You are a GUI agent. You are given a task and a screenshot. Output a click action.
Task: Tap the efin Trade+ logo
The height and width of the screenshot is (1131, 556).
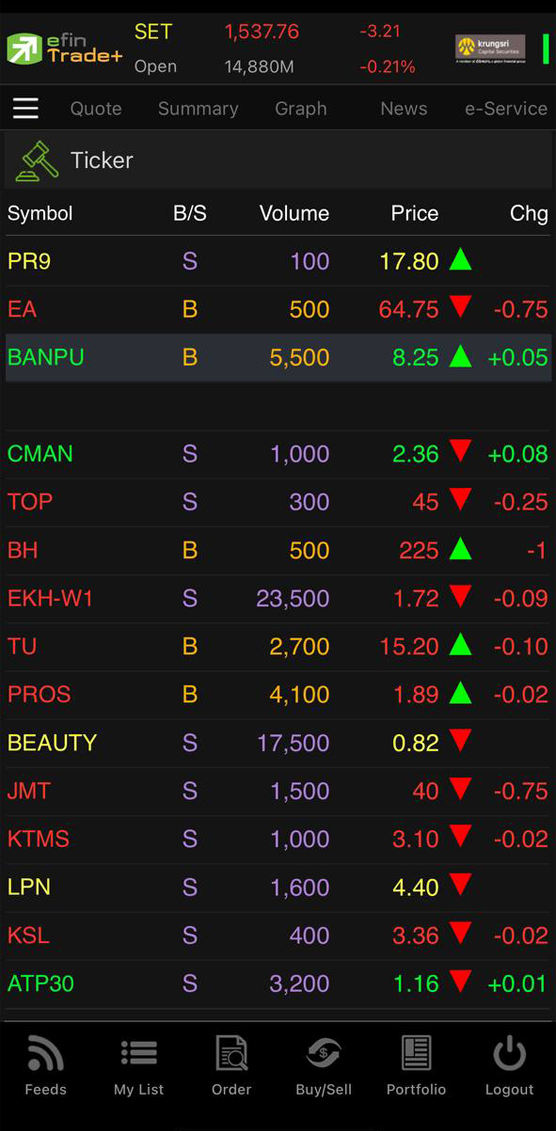tap(65, 49)
